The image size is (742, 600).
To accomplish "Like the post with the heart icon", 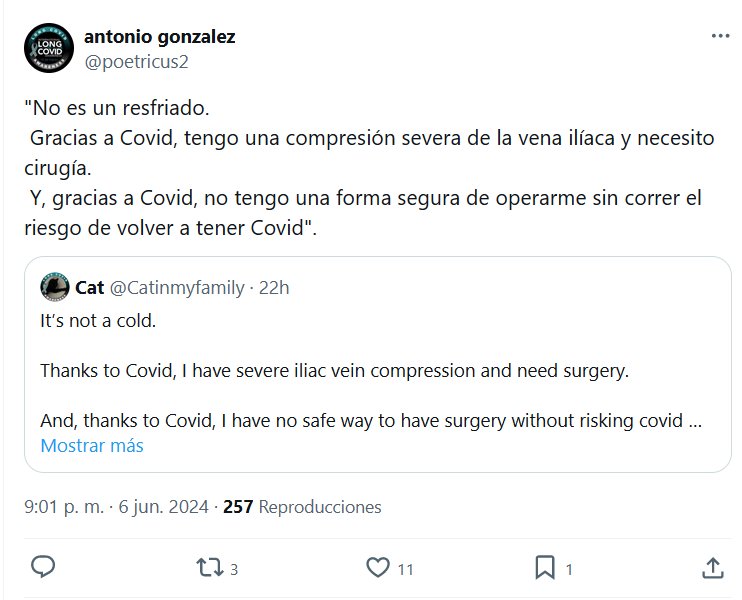I will (377, 568).
